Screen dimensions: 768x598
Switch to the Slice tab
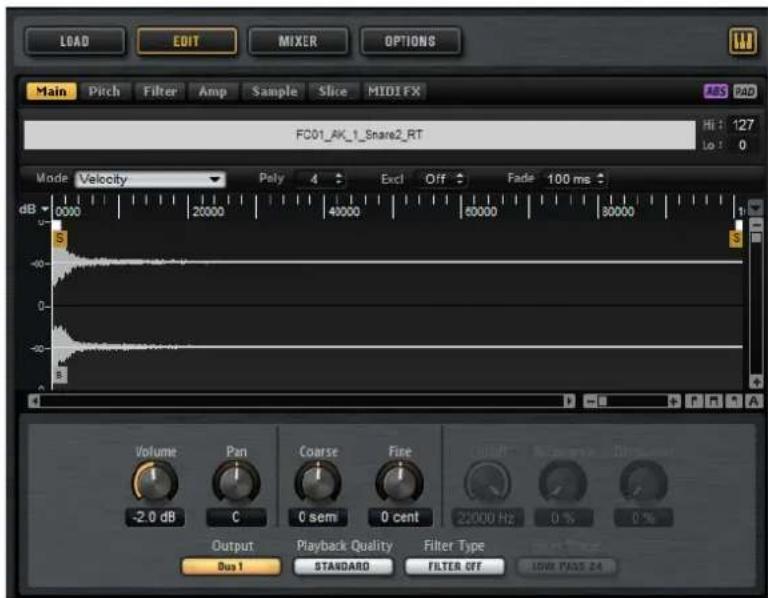tap(333, 92)
